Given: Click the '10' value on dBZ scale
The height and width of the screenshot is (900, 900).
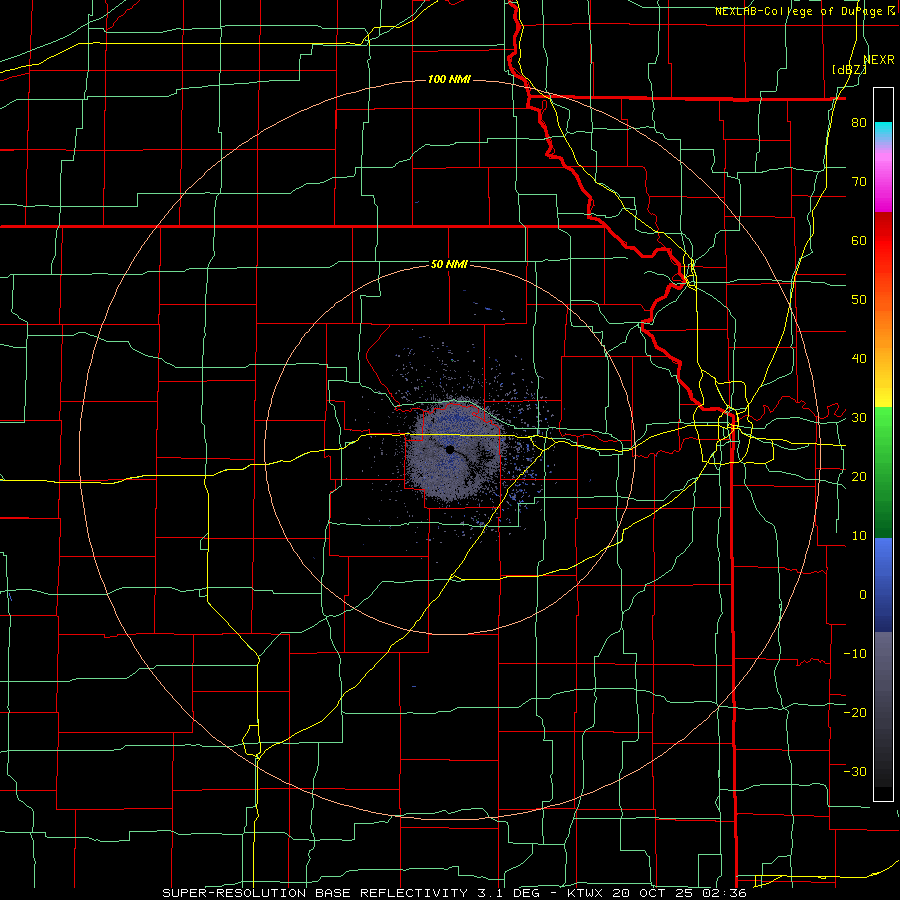Looking at the screenshot, I should [x=859, y=536].
